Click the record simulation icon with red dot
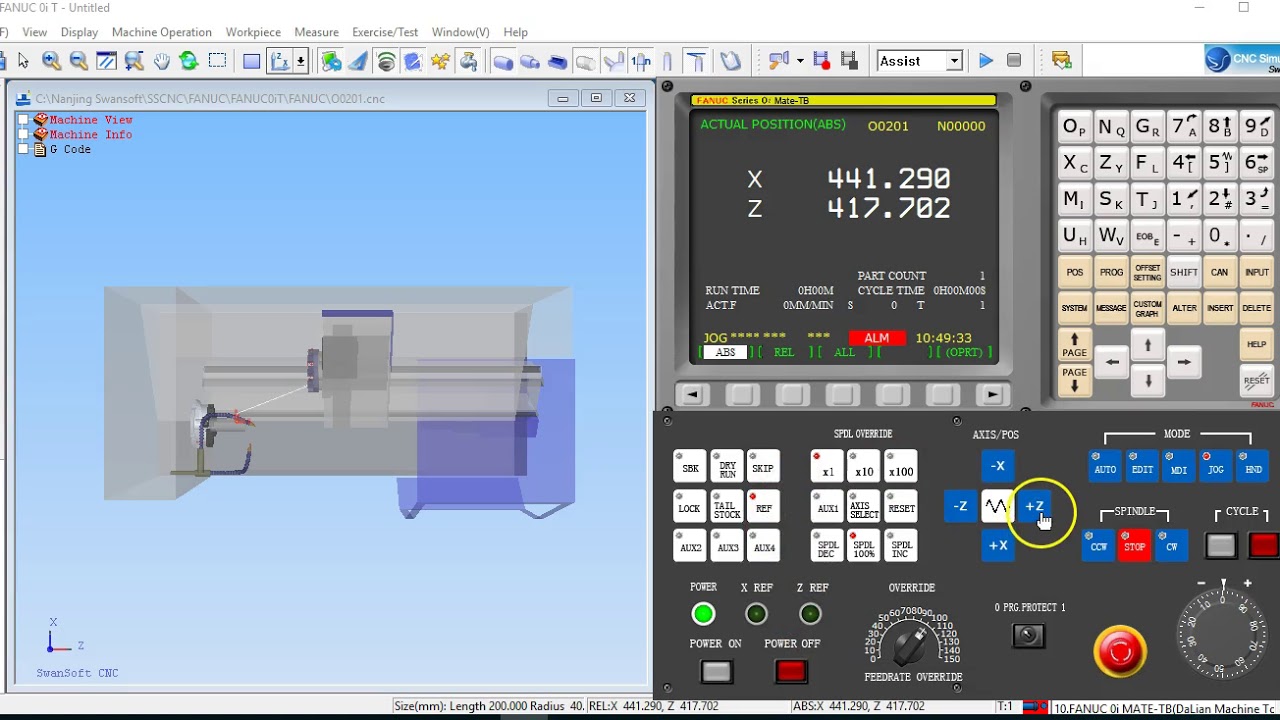The height and width of the screenshot is (720, 1280). point(822,61)
